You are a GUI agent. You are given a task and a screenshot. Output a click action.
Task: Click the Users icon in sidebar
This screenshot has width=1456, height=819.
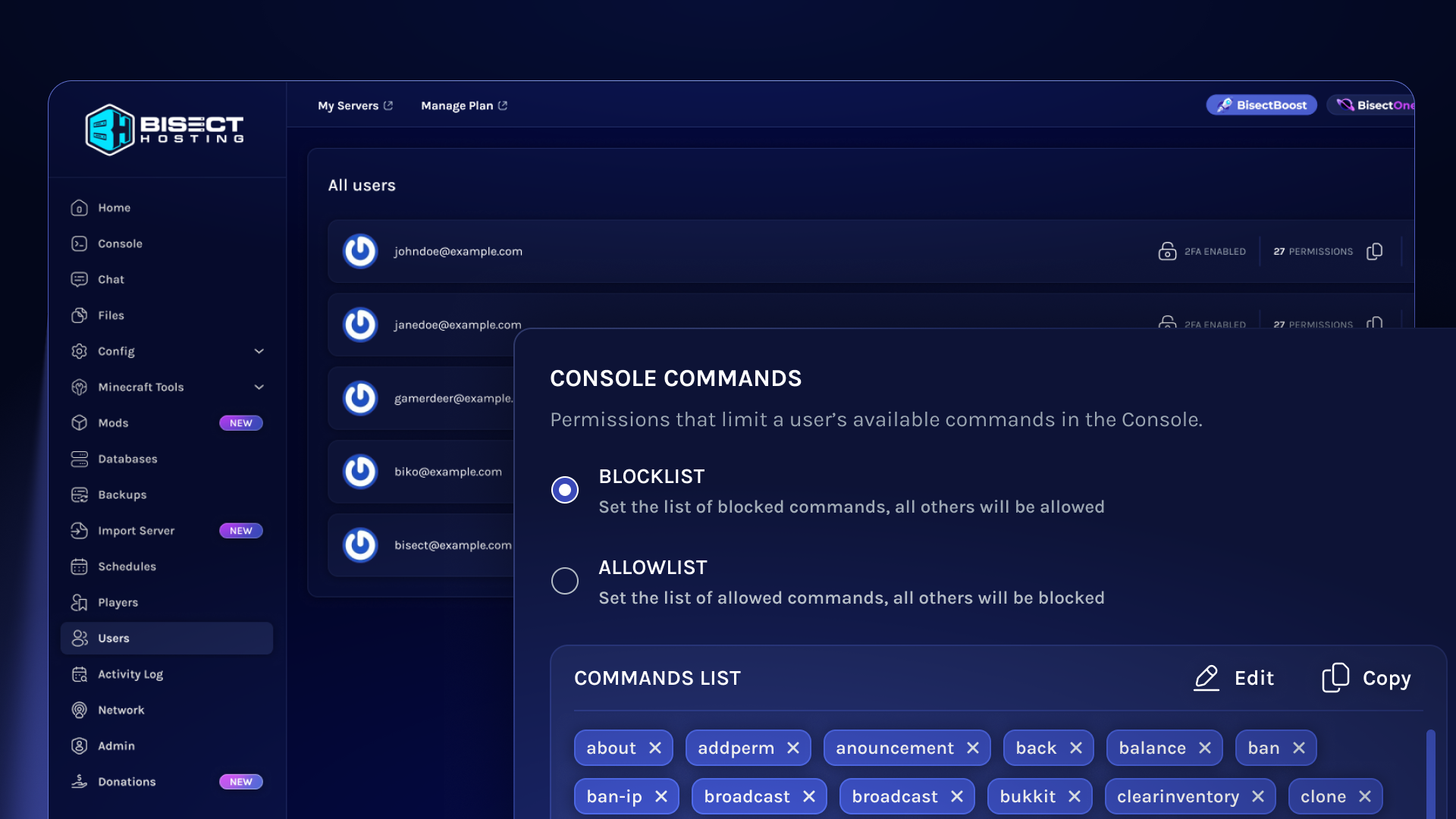80,639
